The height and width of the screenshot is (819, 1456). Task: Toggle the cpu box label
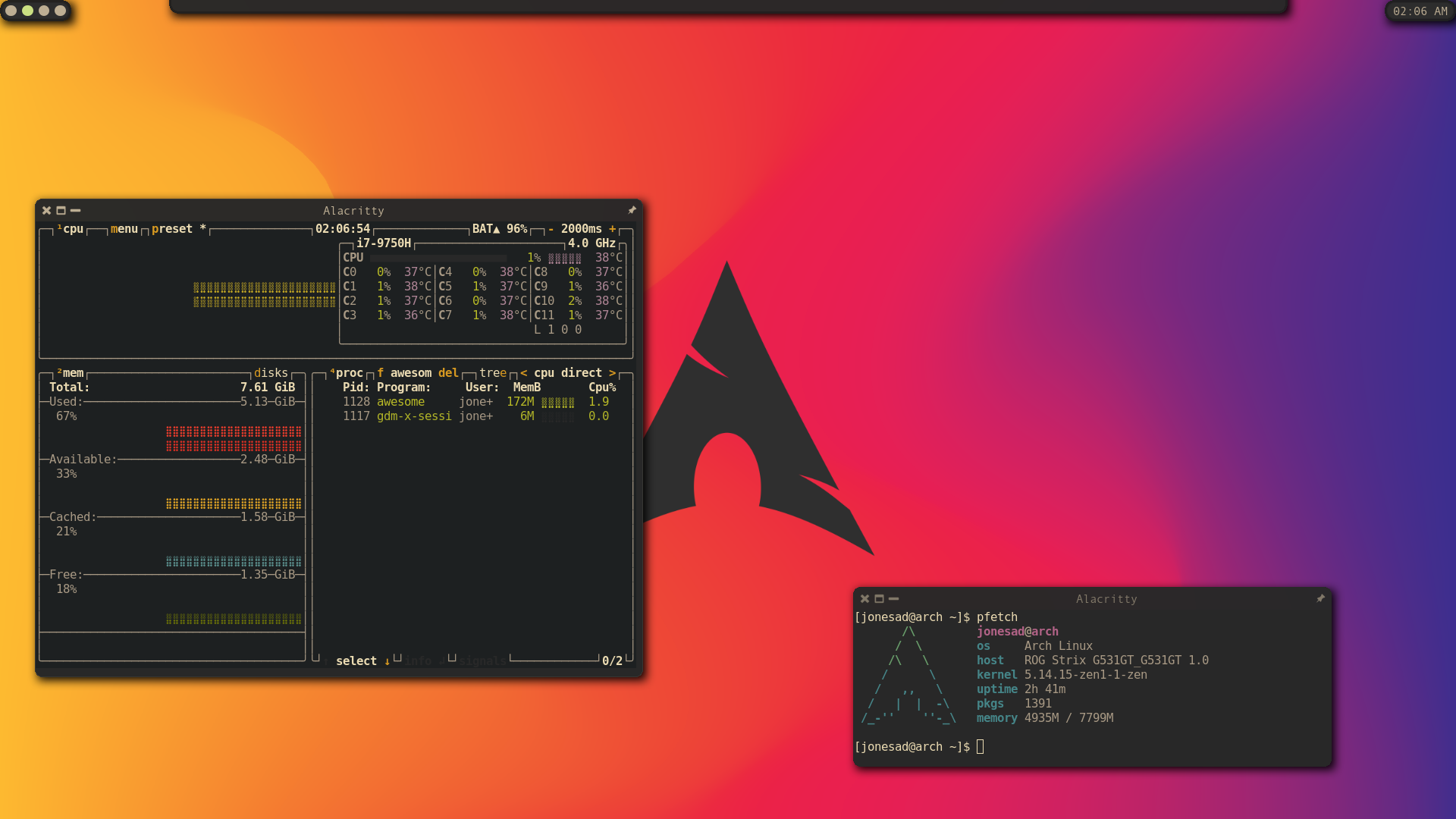[x=72, y=229]
